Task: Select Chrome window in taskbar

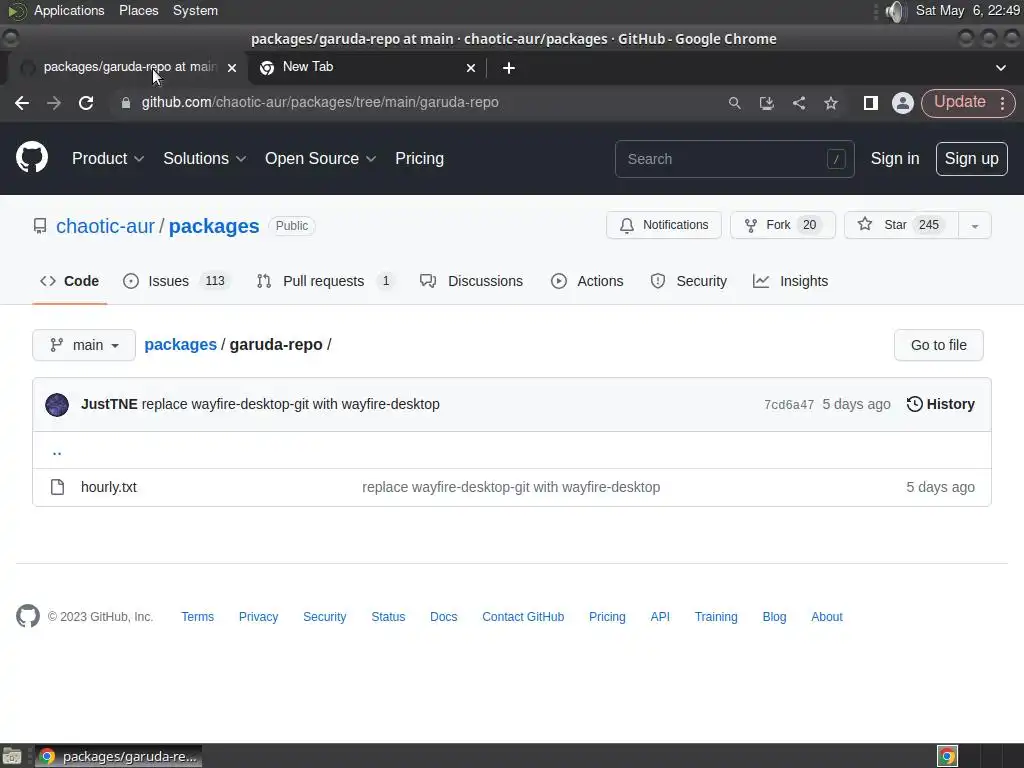Action: coord(118,756)
